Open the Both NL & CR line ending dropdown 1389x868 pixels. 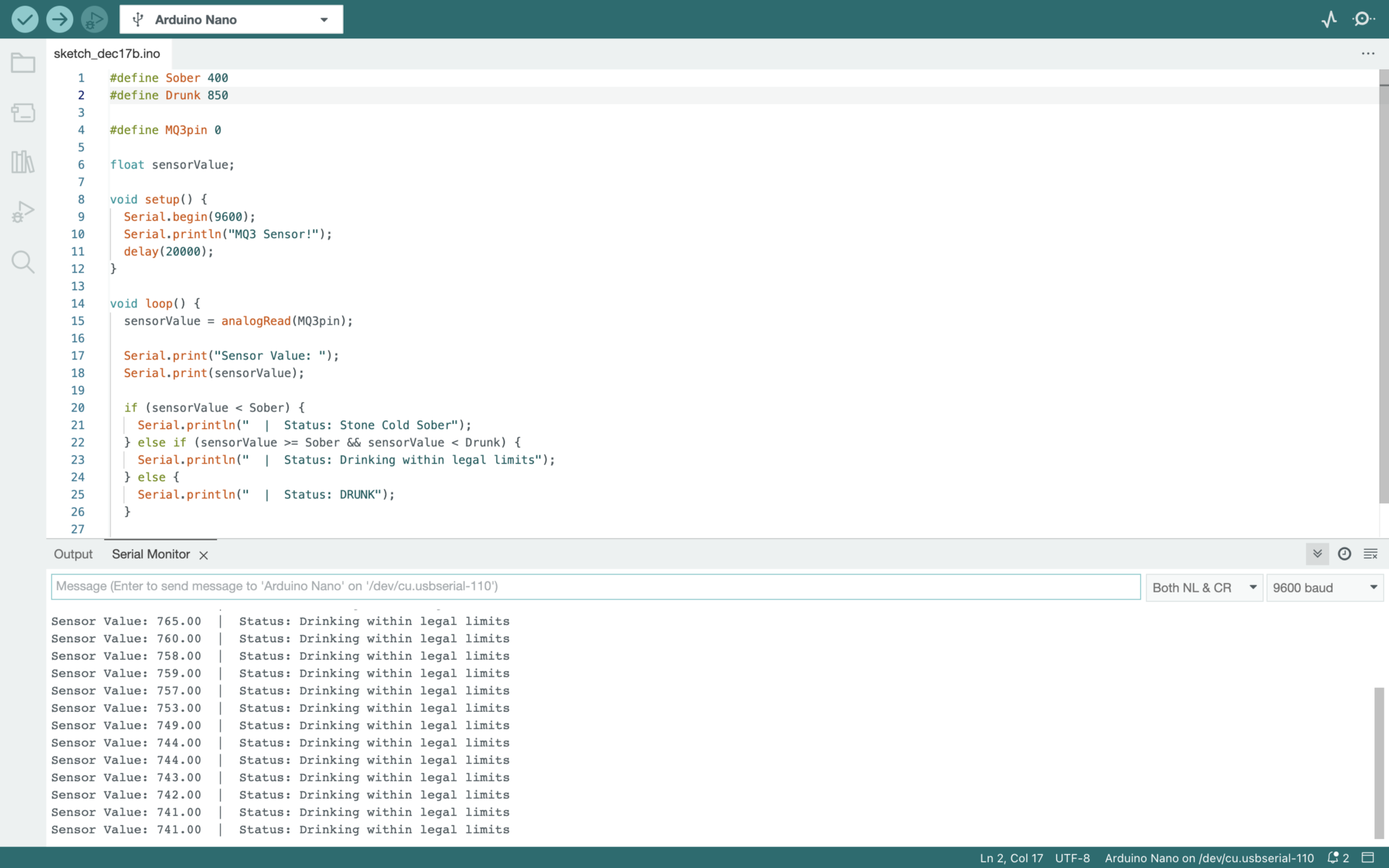click(x=1204, y=588)
